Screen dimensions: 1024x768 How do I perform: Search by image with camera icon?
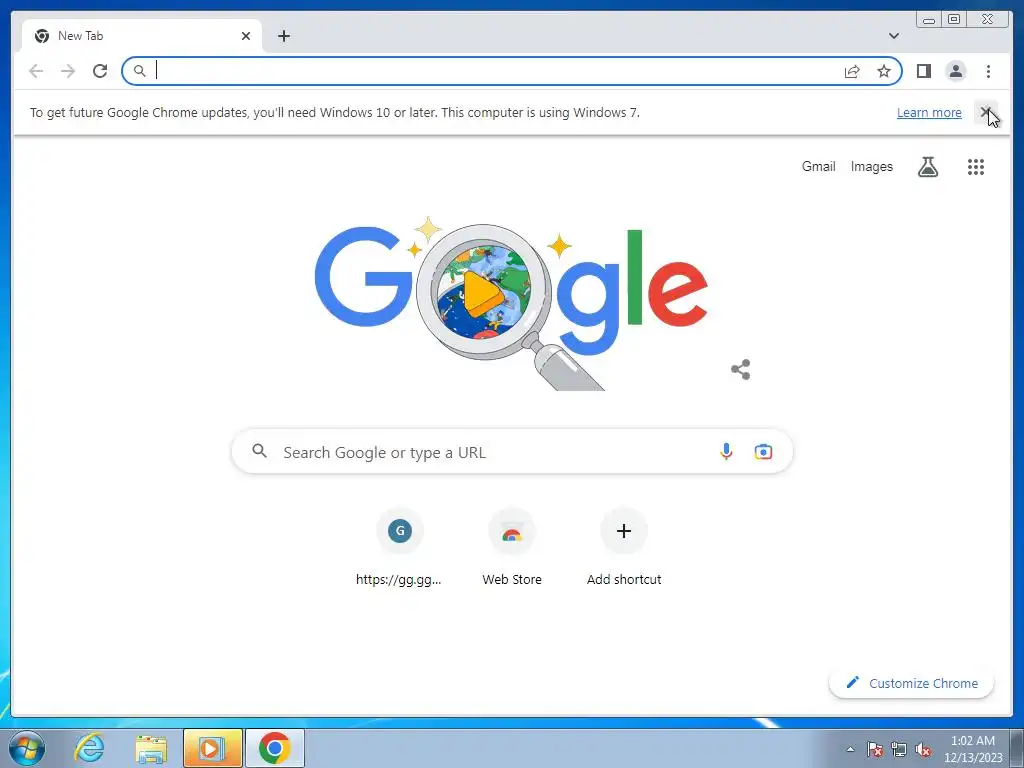[763, 451]
